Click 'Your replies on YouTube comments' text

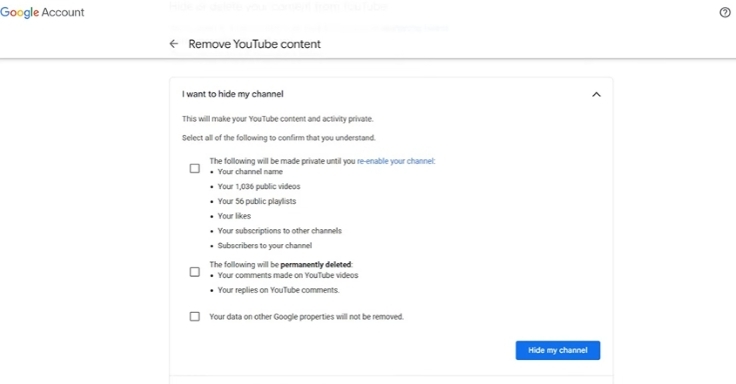tap(278, 290)
